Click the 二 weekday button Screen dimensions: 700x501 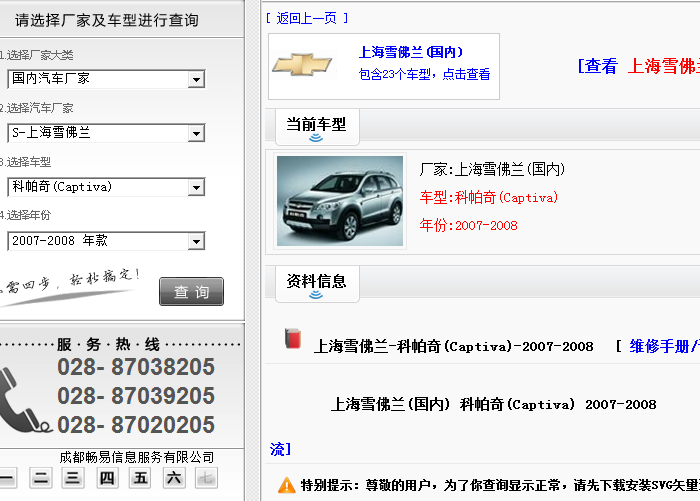pos(41,478)
